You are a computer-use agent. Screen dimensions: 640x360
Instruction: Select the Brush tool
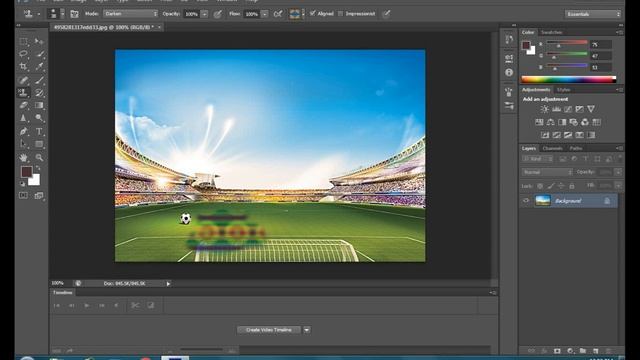(39, 80)
